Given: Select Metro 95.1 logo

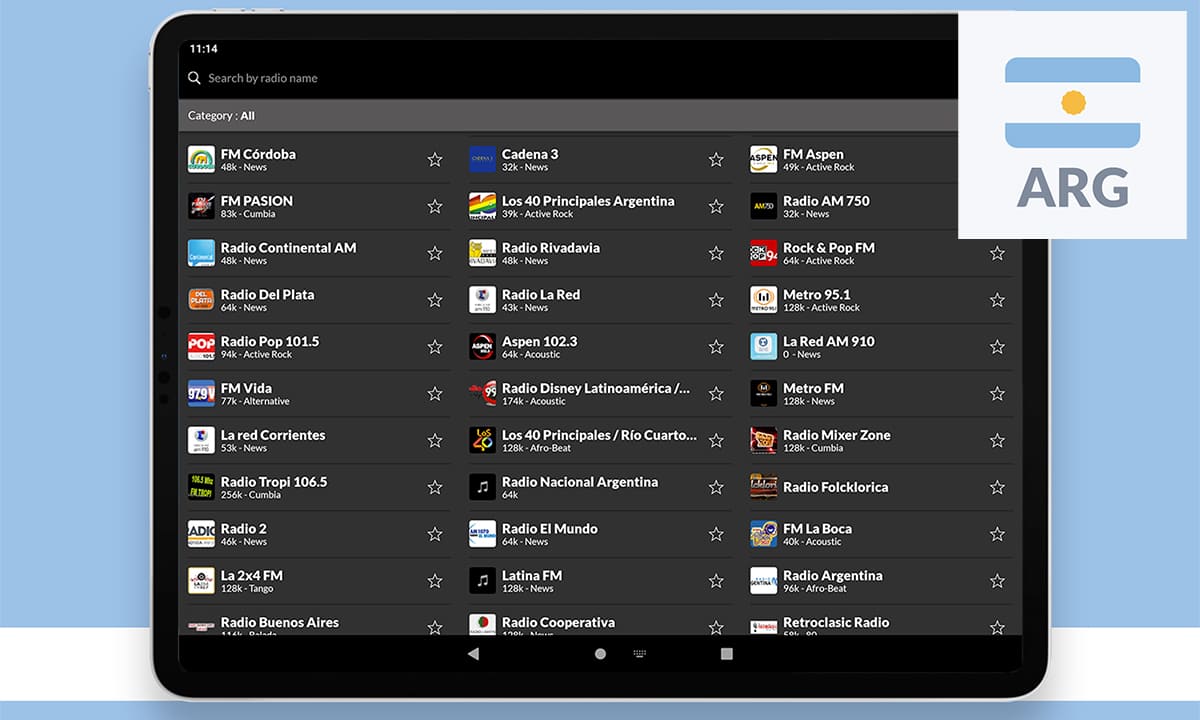Looking at the screenshot, I should 763,300.
